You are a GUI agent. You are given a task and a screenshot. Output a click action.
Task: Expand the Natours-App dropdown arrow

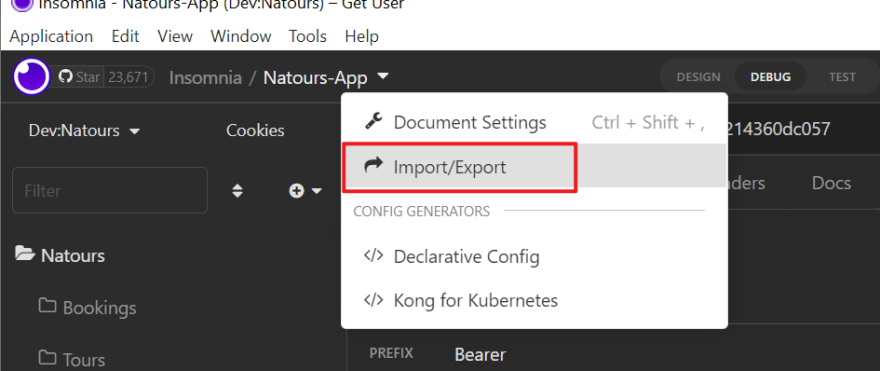point(383,76)
